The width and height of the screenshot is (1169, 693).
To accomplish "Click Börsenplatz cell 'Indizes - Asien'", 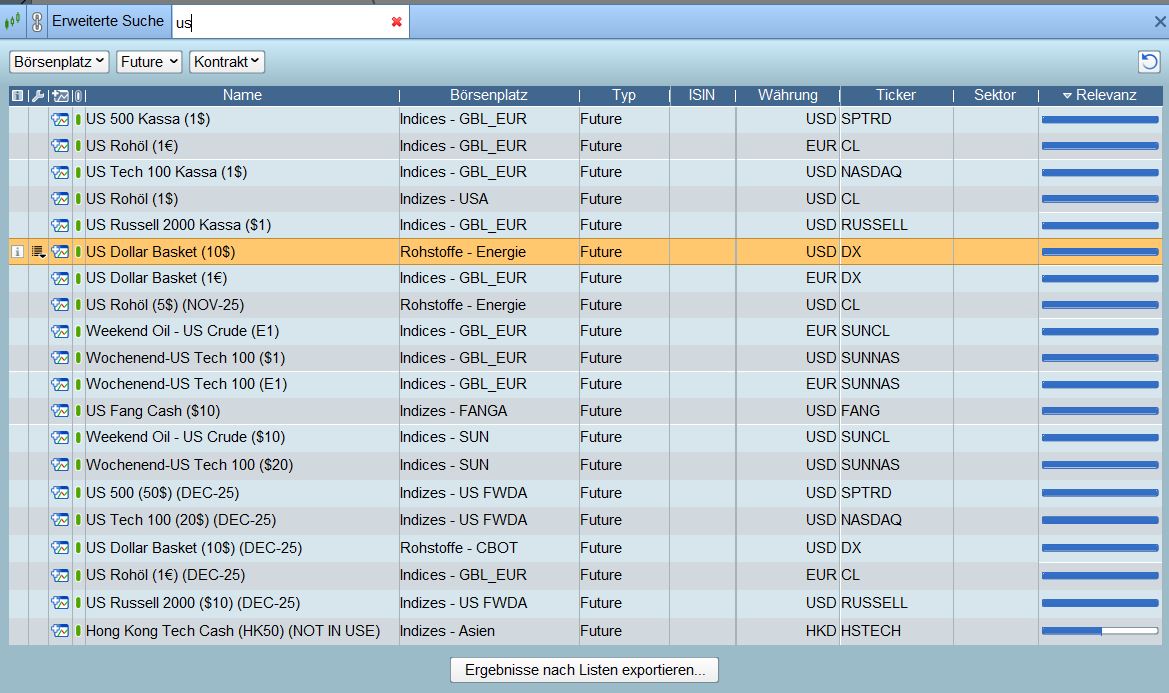I will coord(447,631).
